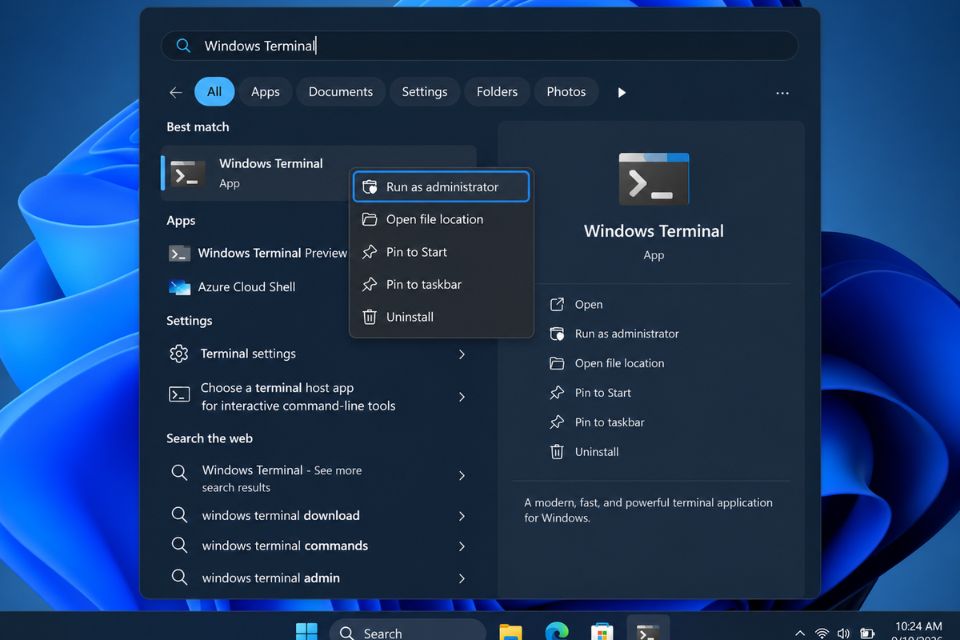Choose Uninstall in context menu

click(x=441, y=317)
